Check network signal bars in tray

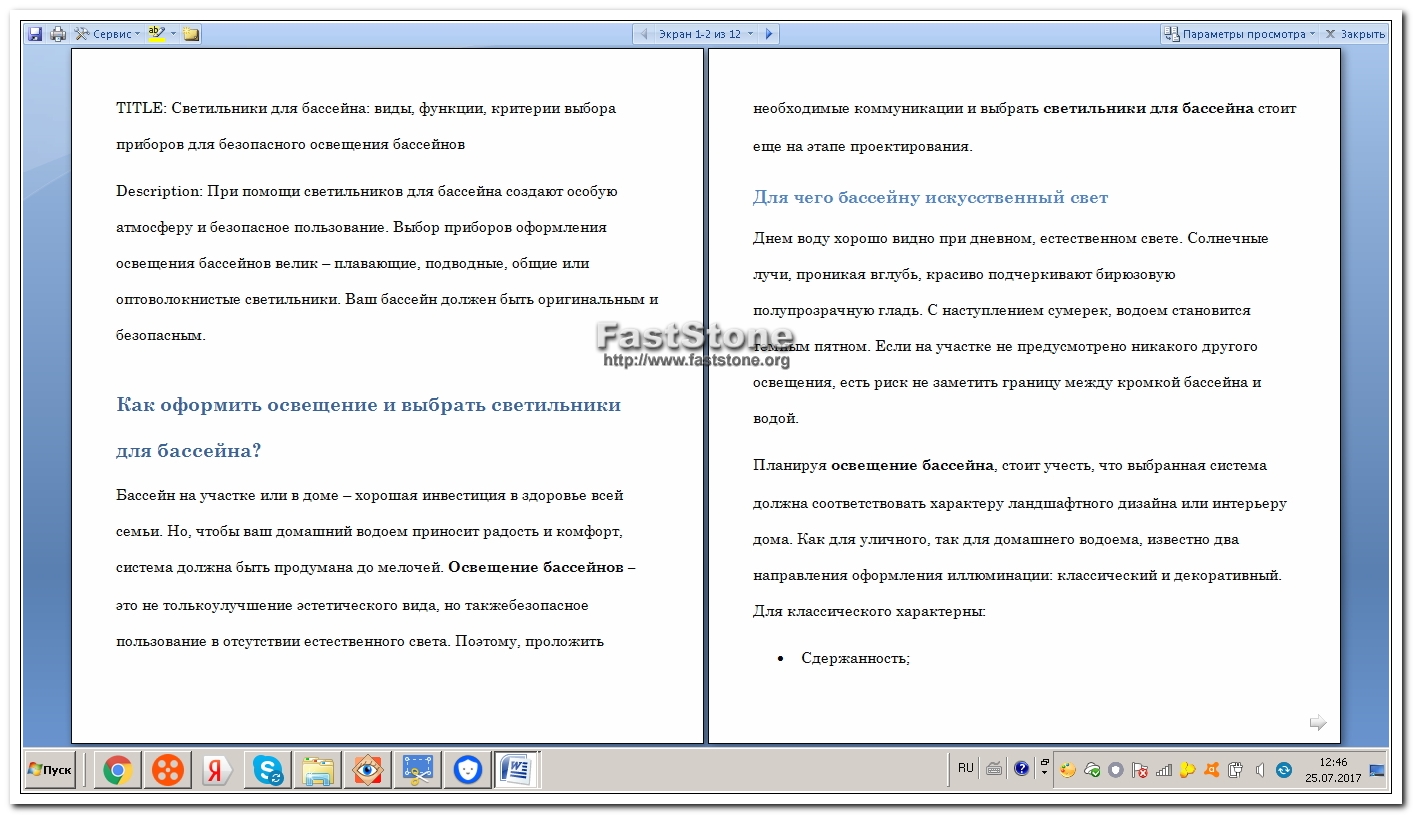click(x=1164, y=770)
